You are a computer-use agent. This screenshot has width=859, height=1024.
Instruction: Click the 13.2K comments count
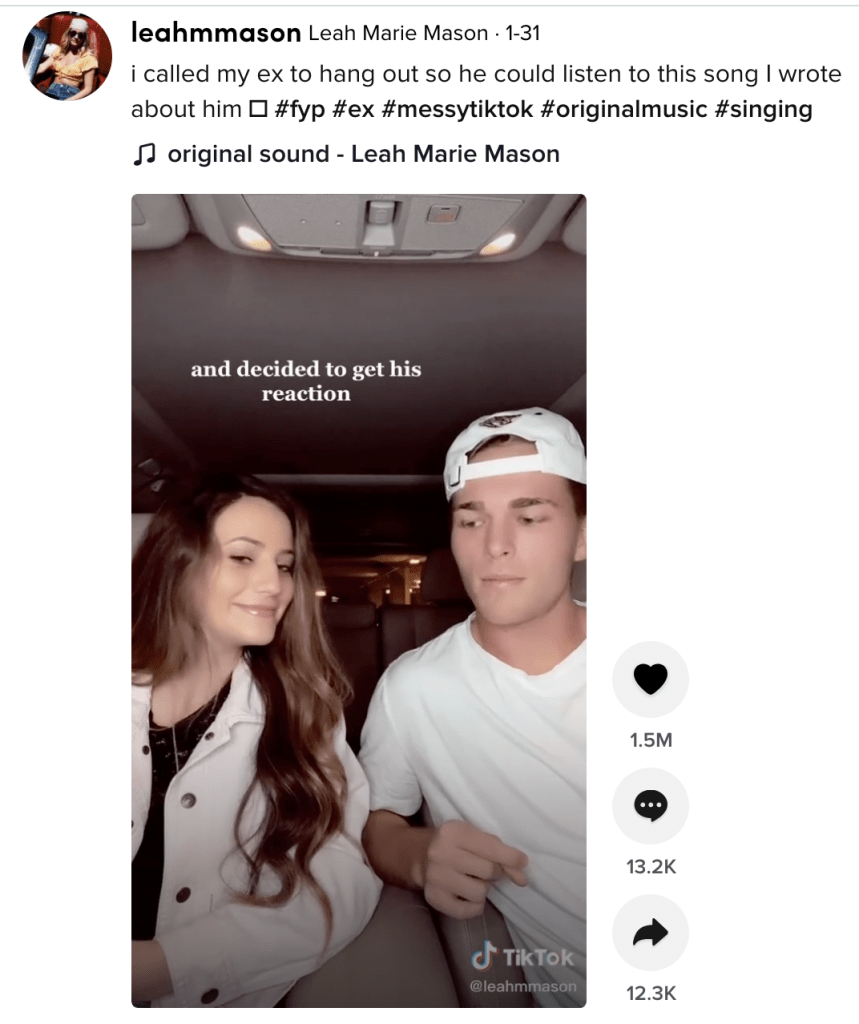pyautogui.click(x=651, y=867)
